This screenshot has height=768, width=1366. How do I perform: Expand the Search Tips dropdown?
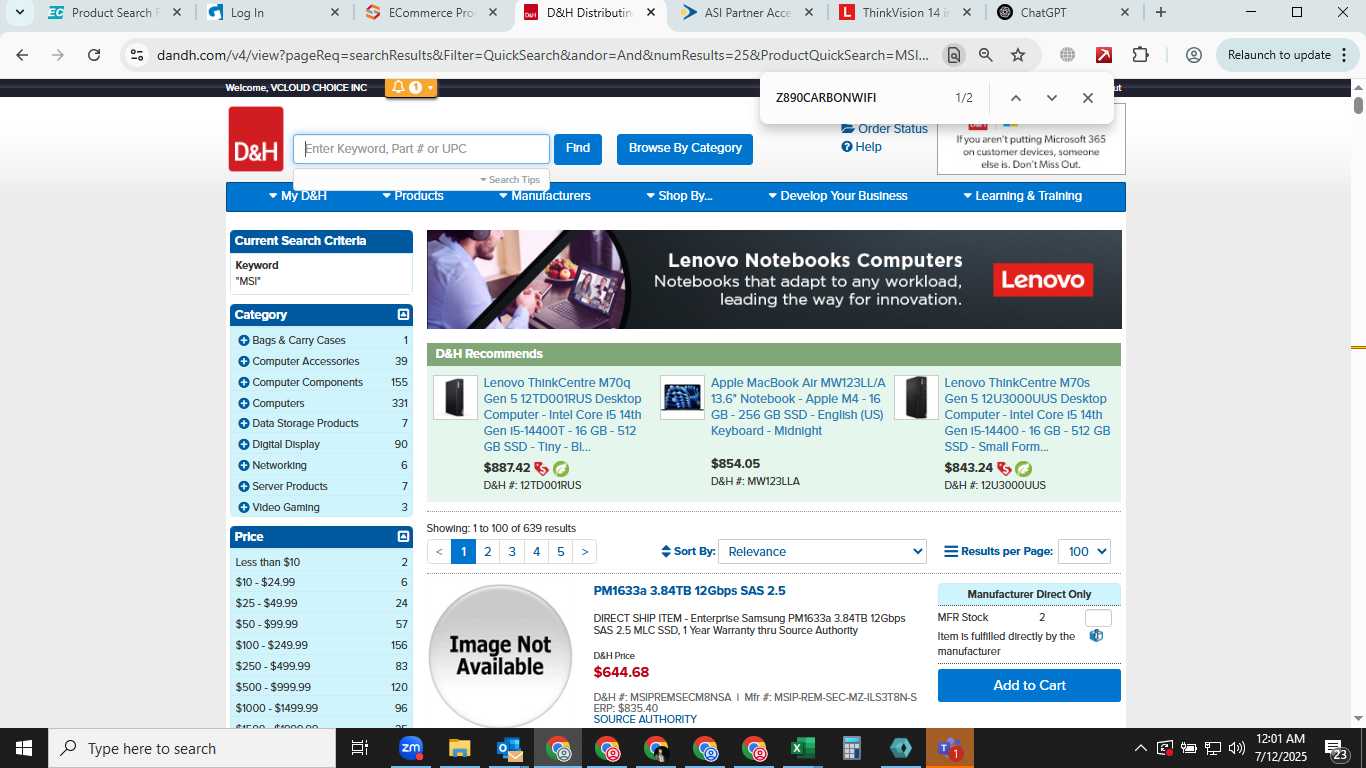point(510,180)
